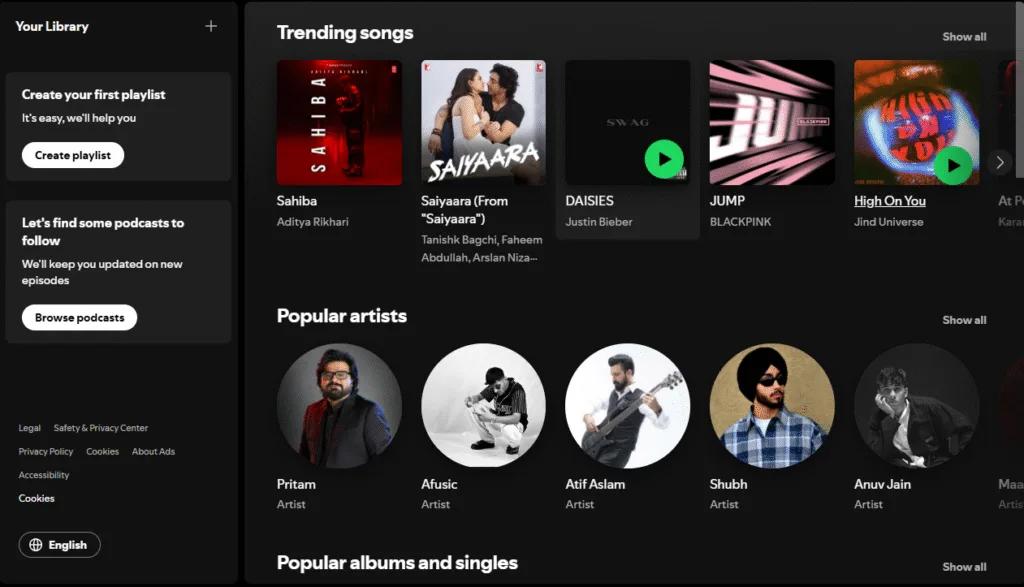Open Atif Aslam's artist photo
The width and height of the screenshot is (1024, 587).
tap(628, 405)
